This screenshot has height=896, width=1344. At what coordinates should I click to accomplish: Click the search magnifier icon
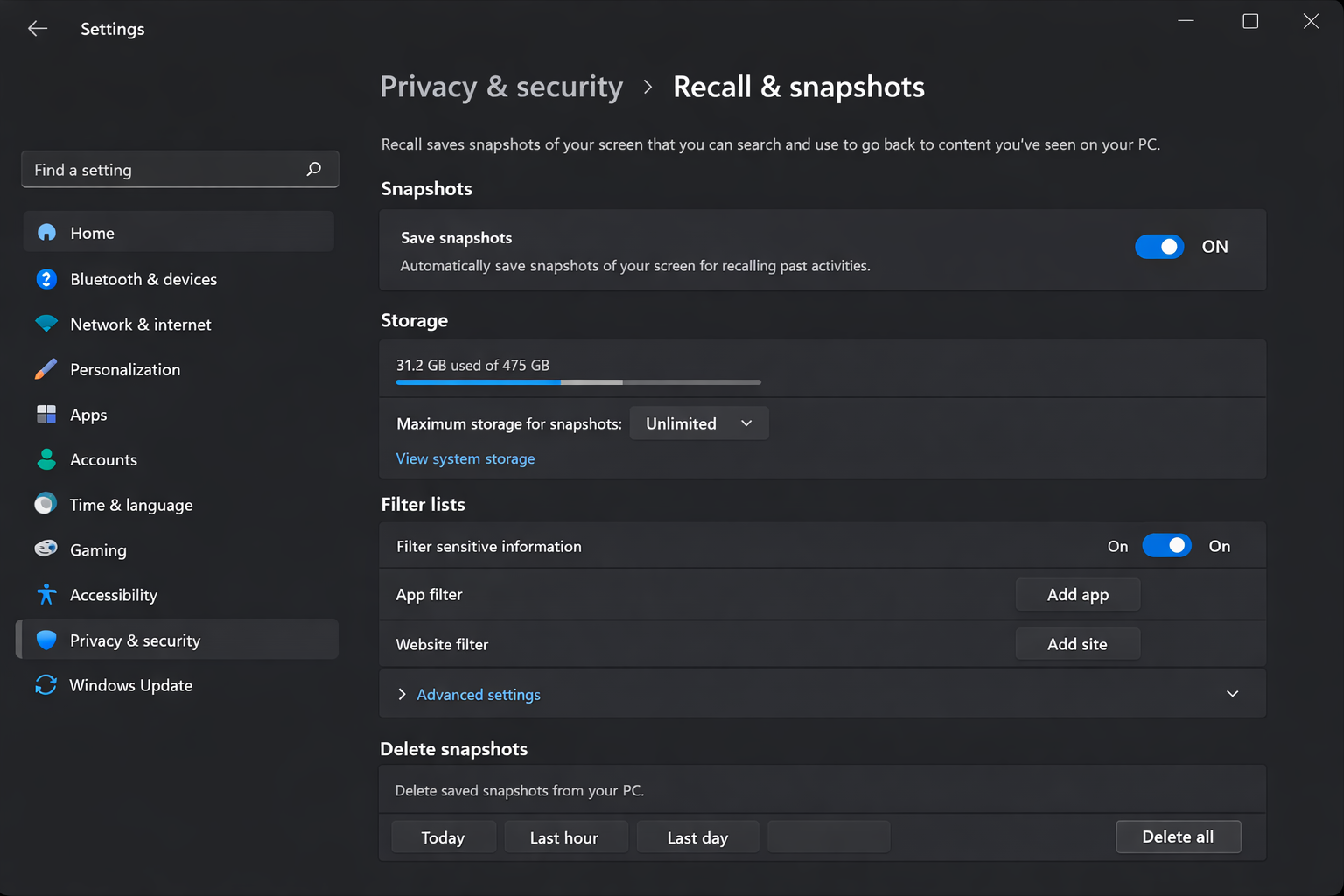pos(314,169)
